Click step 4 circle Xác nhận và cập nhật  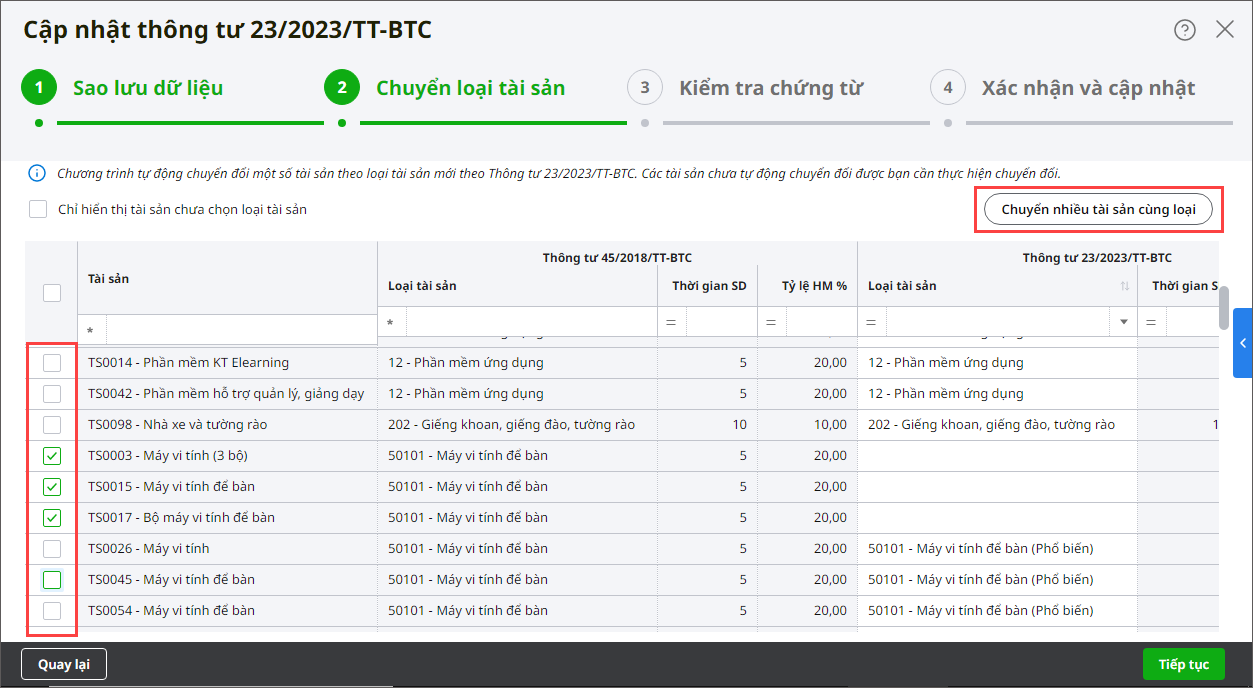tap(948, 88)
